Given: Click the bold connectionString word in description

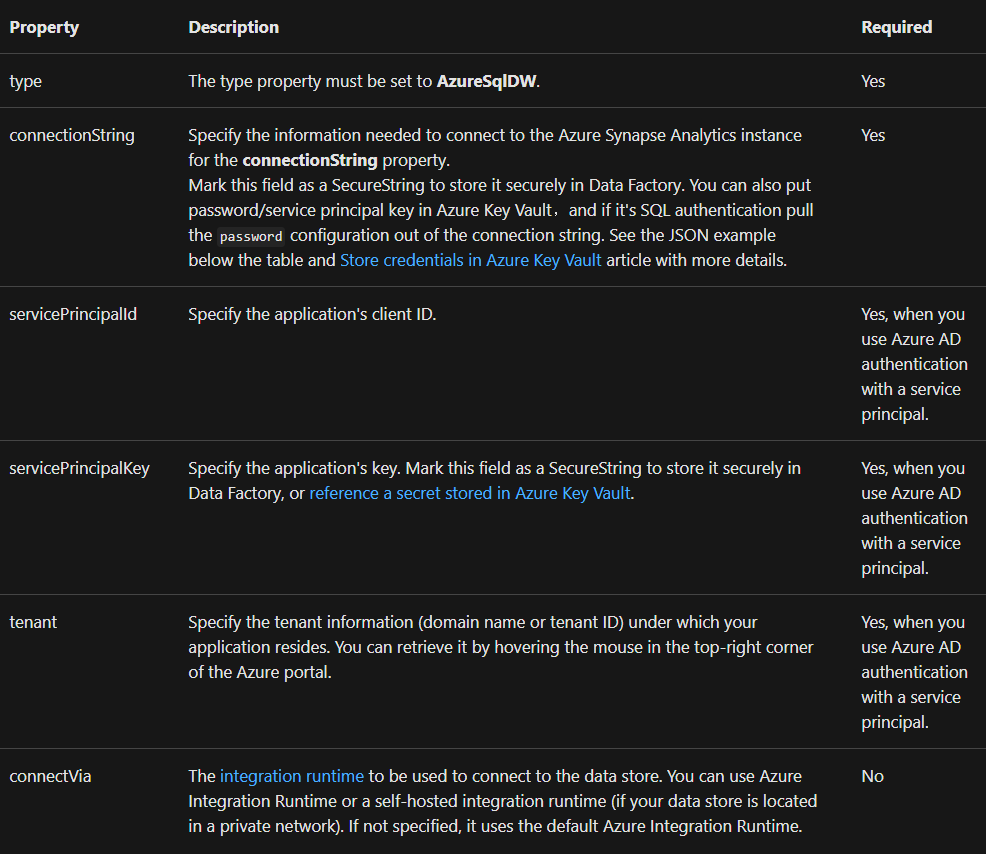Looking at the screenshot, I should coord(310,160).
